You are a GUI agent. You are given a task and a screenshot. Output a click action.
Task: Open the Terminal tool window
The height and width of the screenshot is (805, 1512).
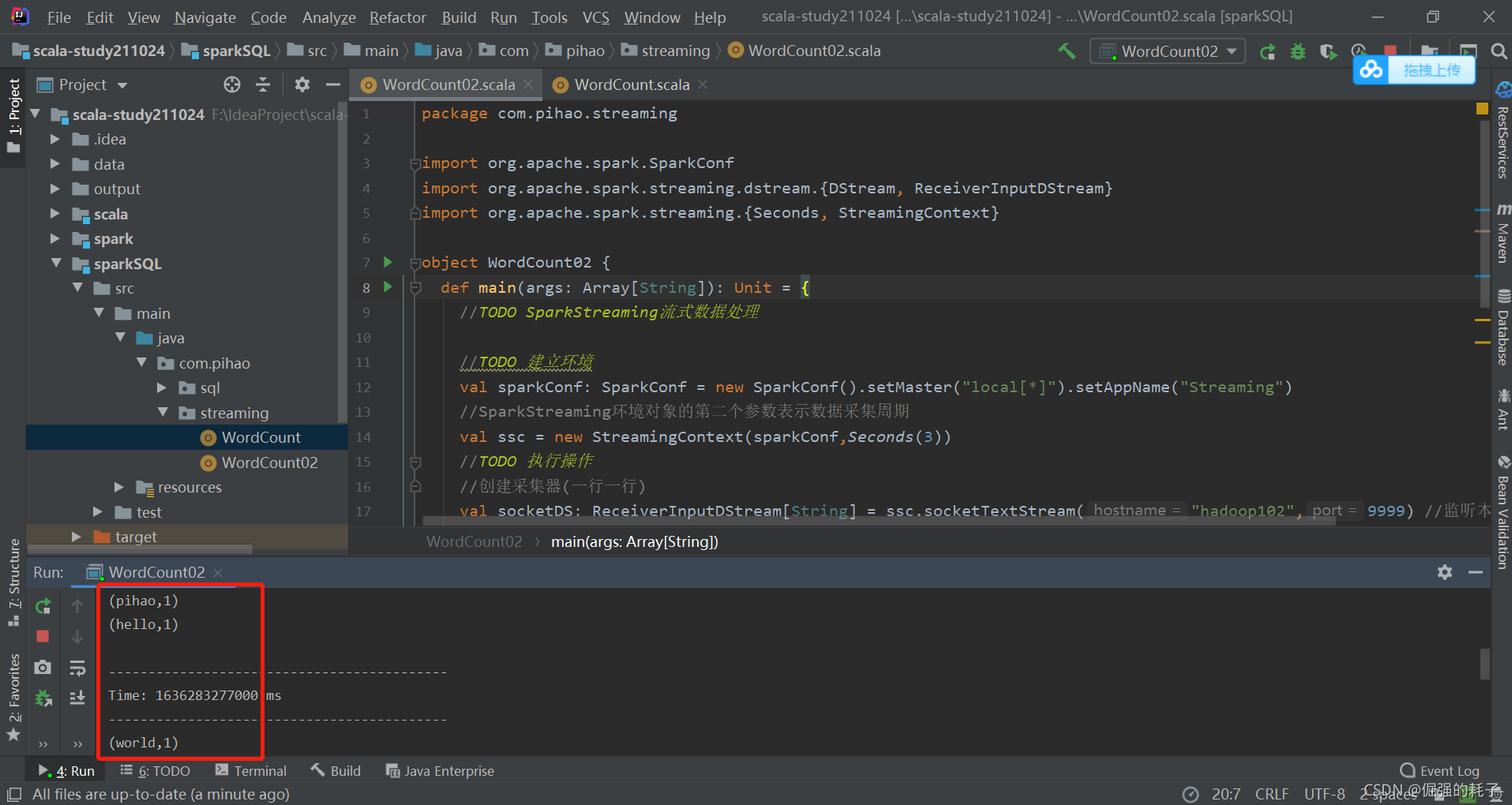click(251, 771)
